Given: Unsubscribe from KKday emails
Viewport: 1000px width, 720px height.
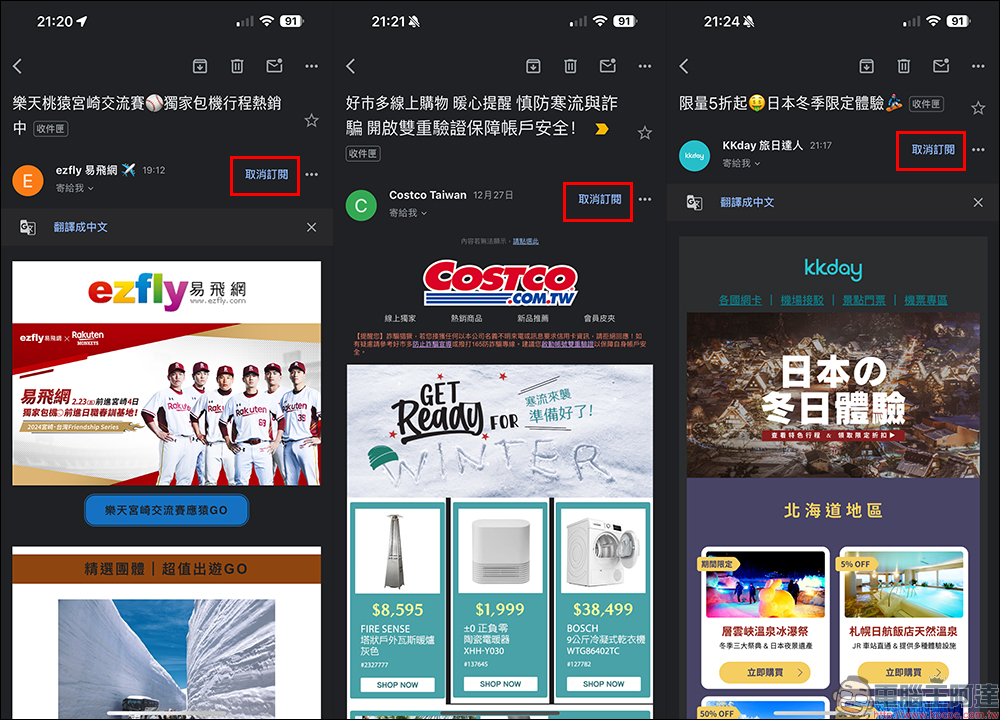Looking at the screenshot, I should click(x=933, y=149).
